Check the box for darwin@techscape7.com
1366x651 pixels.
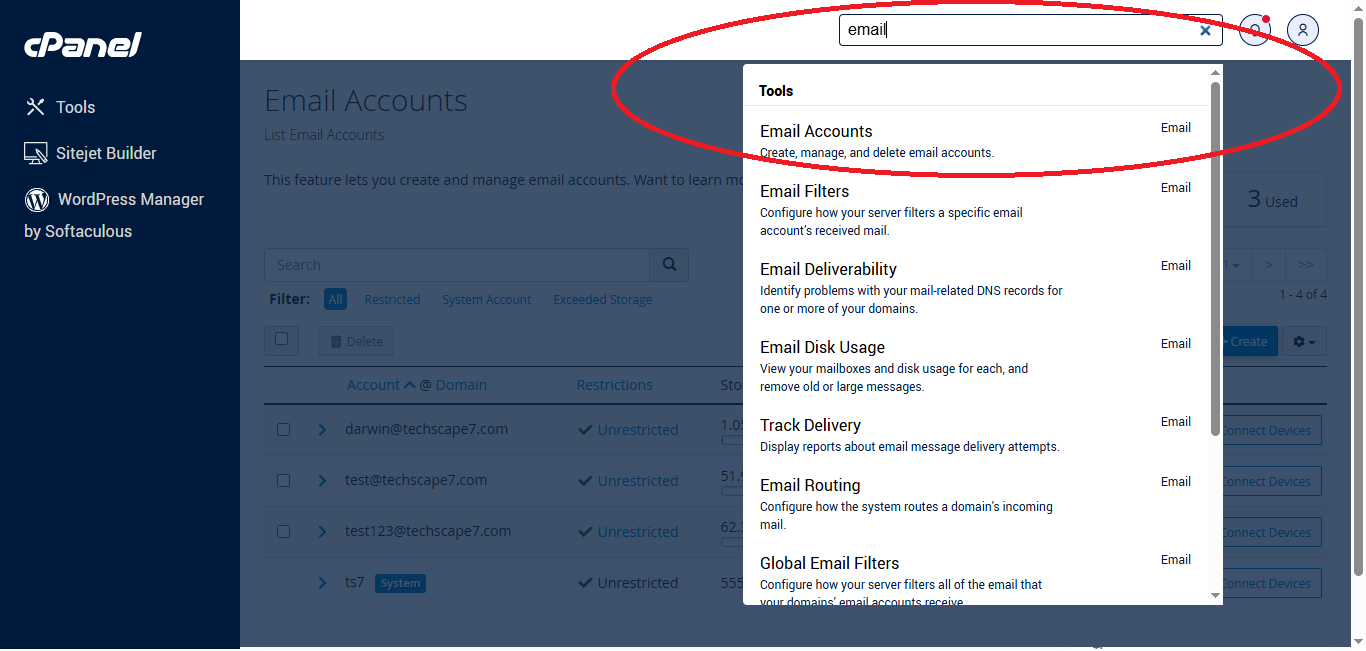click(283, 429)
